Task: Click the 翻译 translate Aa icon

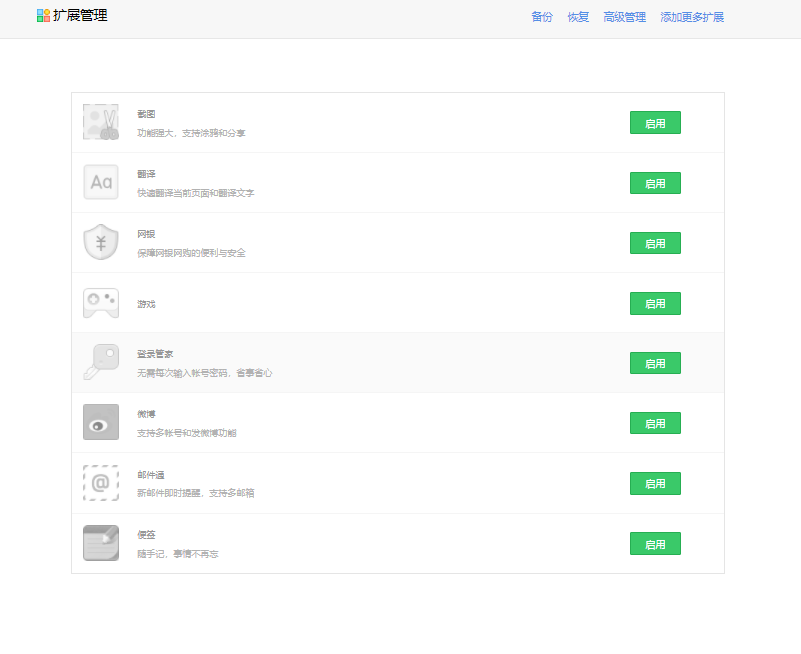Action: coord(101,182)
